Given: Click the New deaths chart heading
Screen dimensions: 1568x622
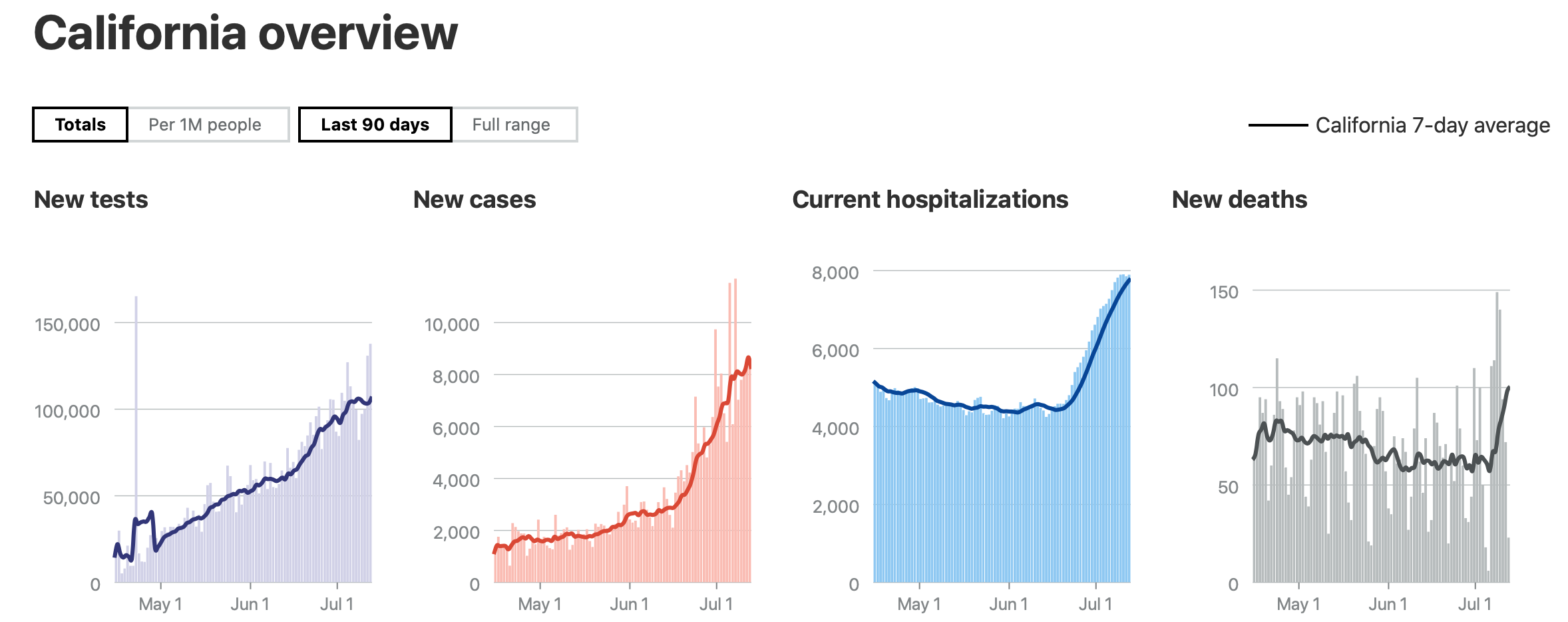Looking at the screenshot, I should [x=1239, y=200].
